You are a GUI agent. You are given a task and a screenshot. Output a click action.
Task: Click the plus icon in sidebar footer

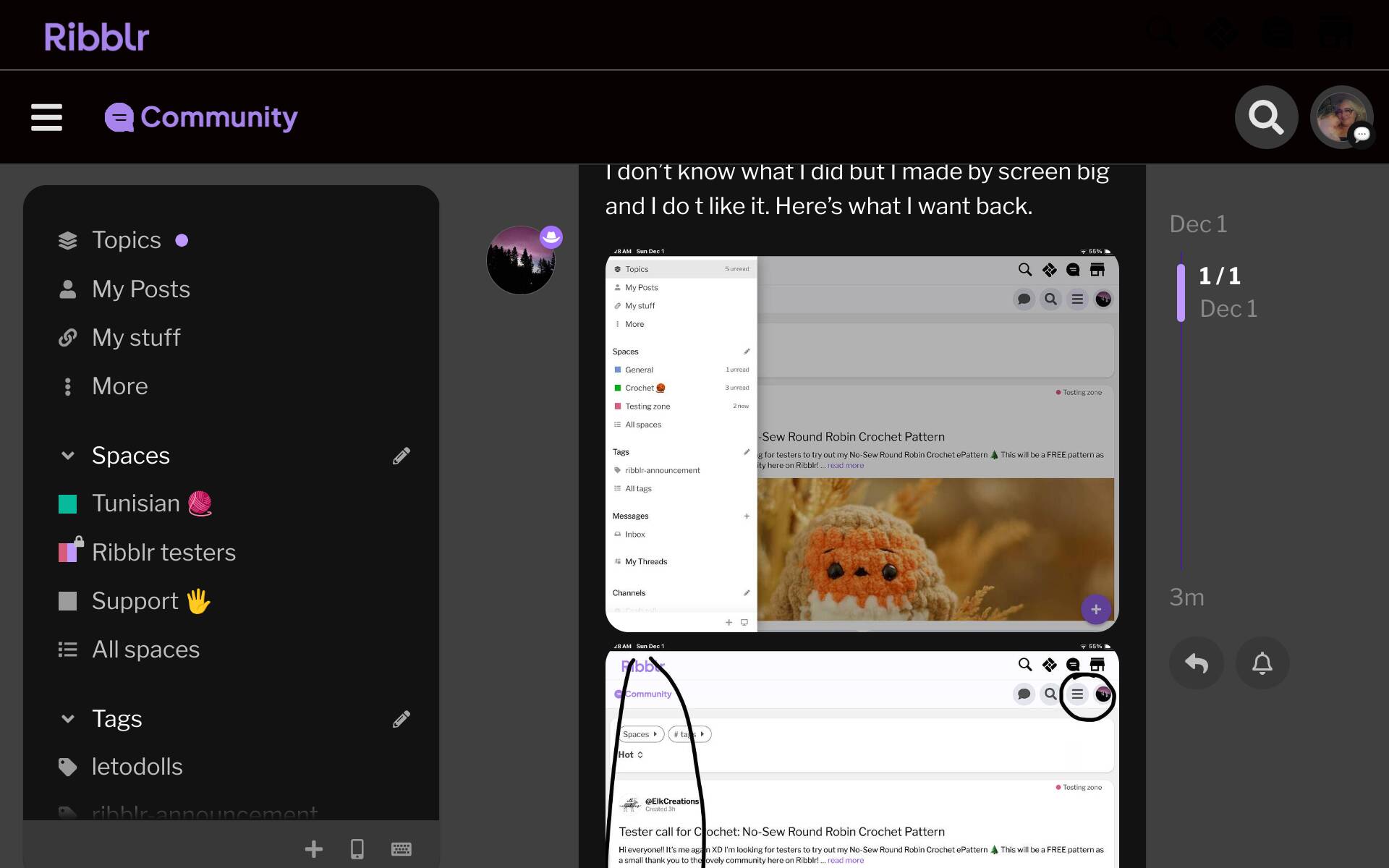pyautogui.click(x=313, y=848)
